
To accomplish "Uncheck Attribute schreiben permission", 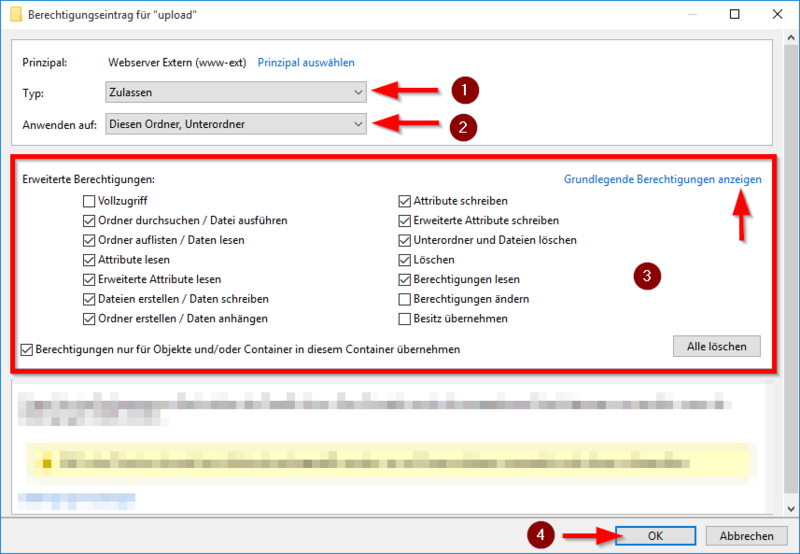I will pos(405,201).
